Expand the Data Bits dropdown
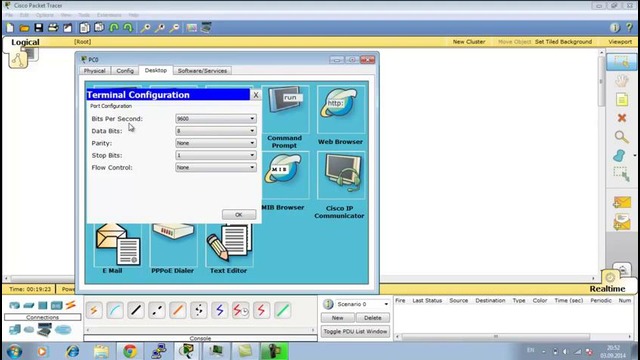This screenshot has height=360, width=640. pyautogui.click(x=216, y=131)
